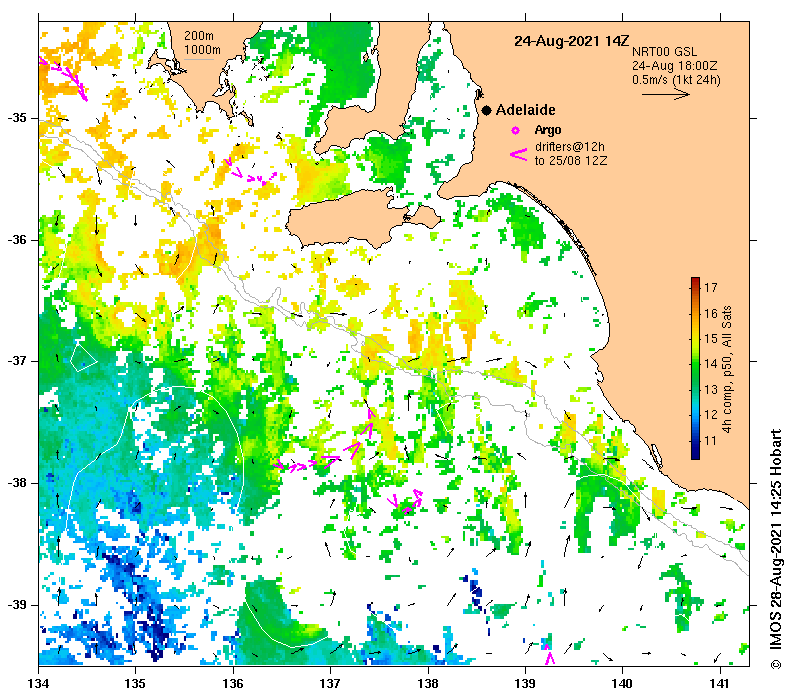Viewport: 791px width, 700px height.
Task: Click the '24-Aug 18:00Z' velocity timestamp
Action: pos(674,66)
